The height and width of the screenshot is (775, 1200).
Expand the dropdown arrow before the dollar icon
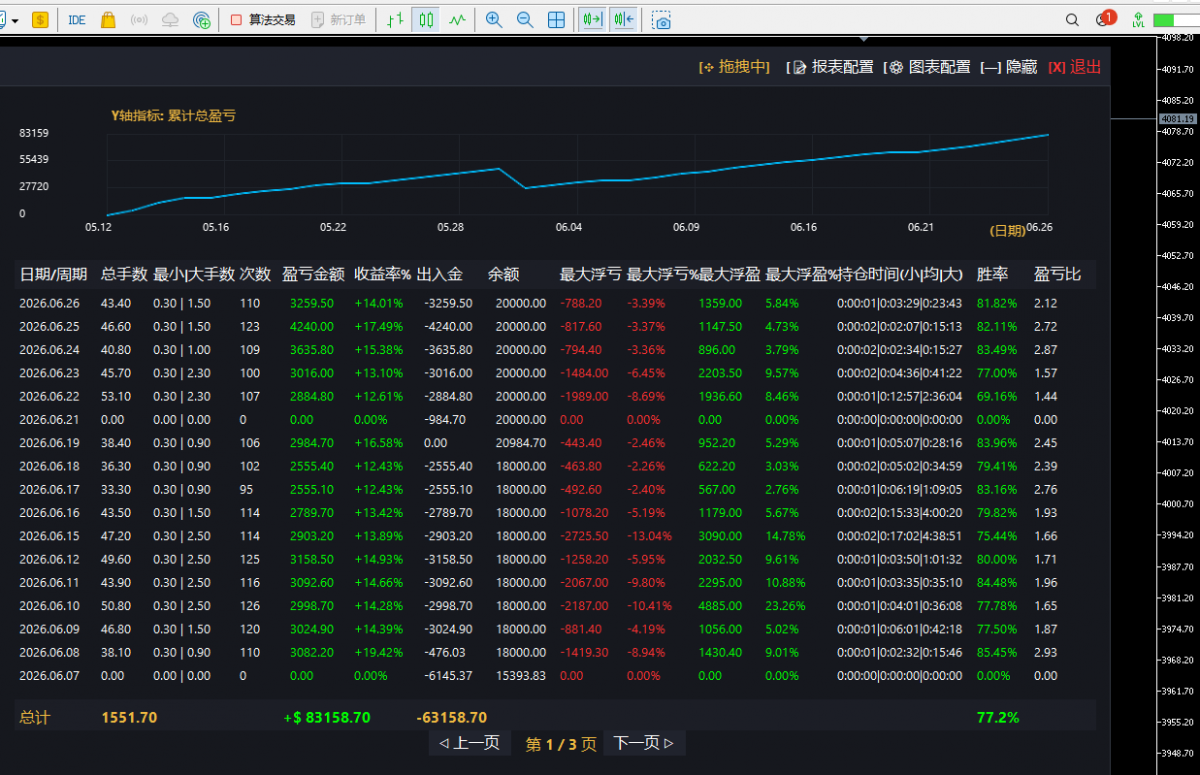[16, 19]
